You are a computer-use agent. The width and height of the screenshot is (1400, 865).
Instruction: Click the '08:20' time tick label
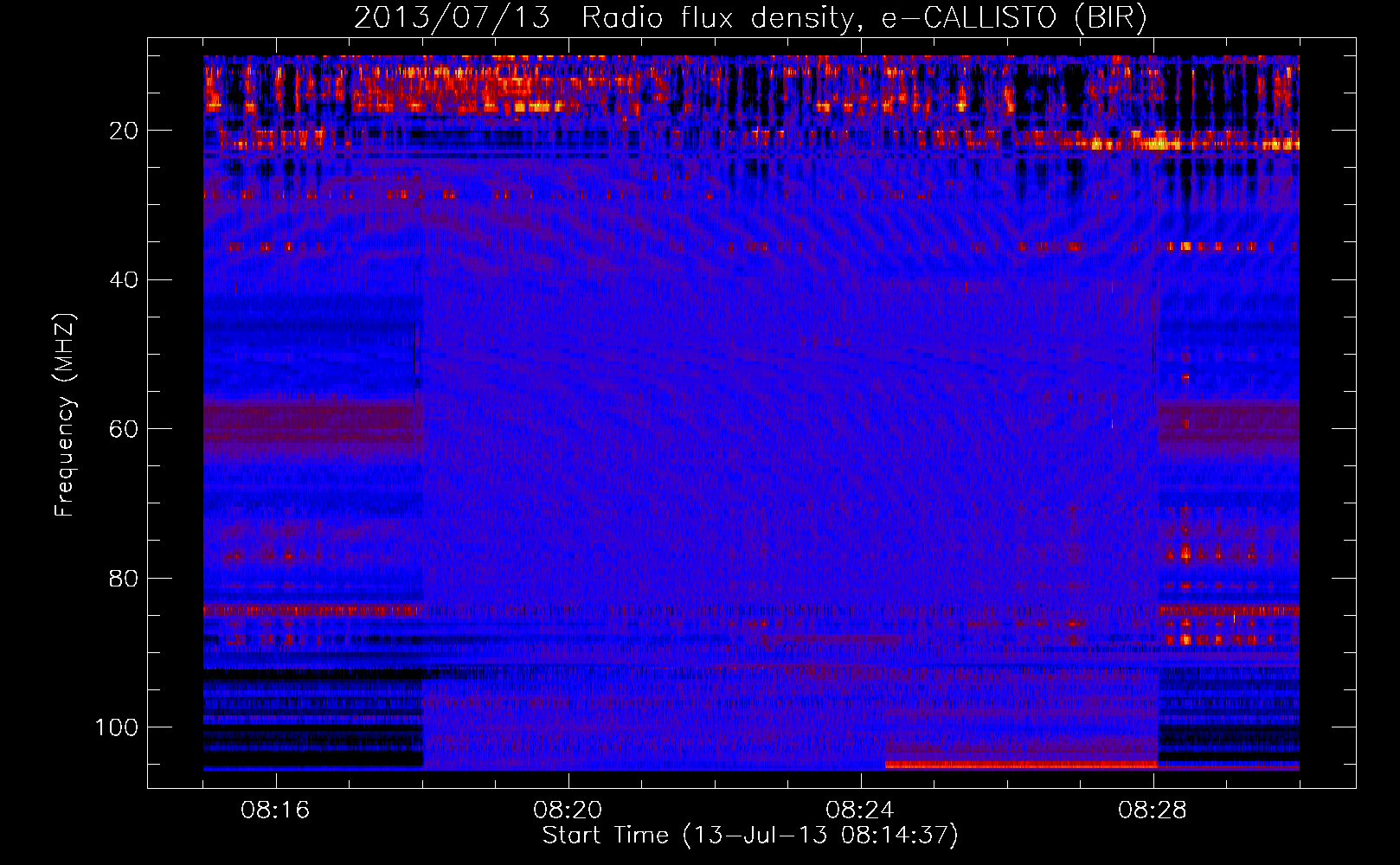point(568,811)
